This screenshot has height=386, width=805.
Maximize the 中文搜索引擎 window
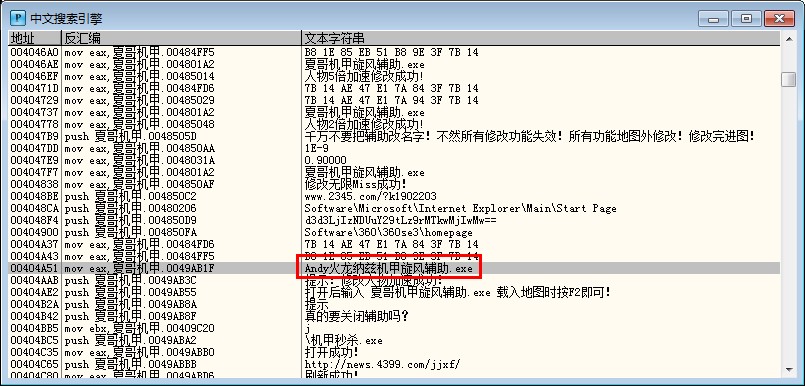pos(746,19)
